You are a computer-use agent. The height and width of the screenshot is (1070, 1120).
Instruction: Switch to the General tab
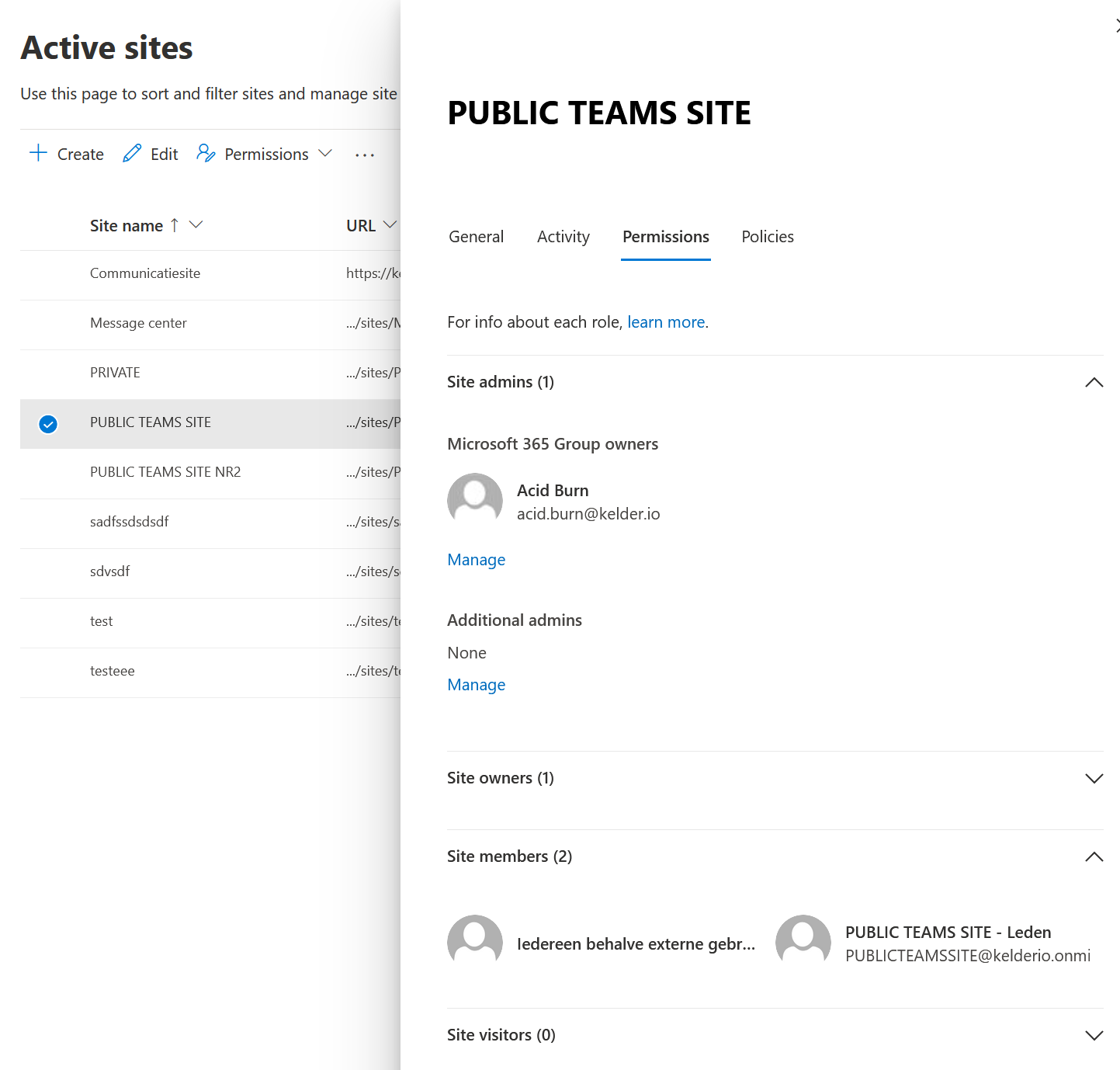coord(476,237)
